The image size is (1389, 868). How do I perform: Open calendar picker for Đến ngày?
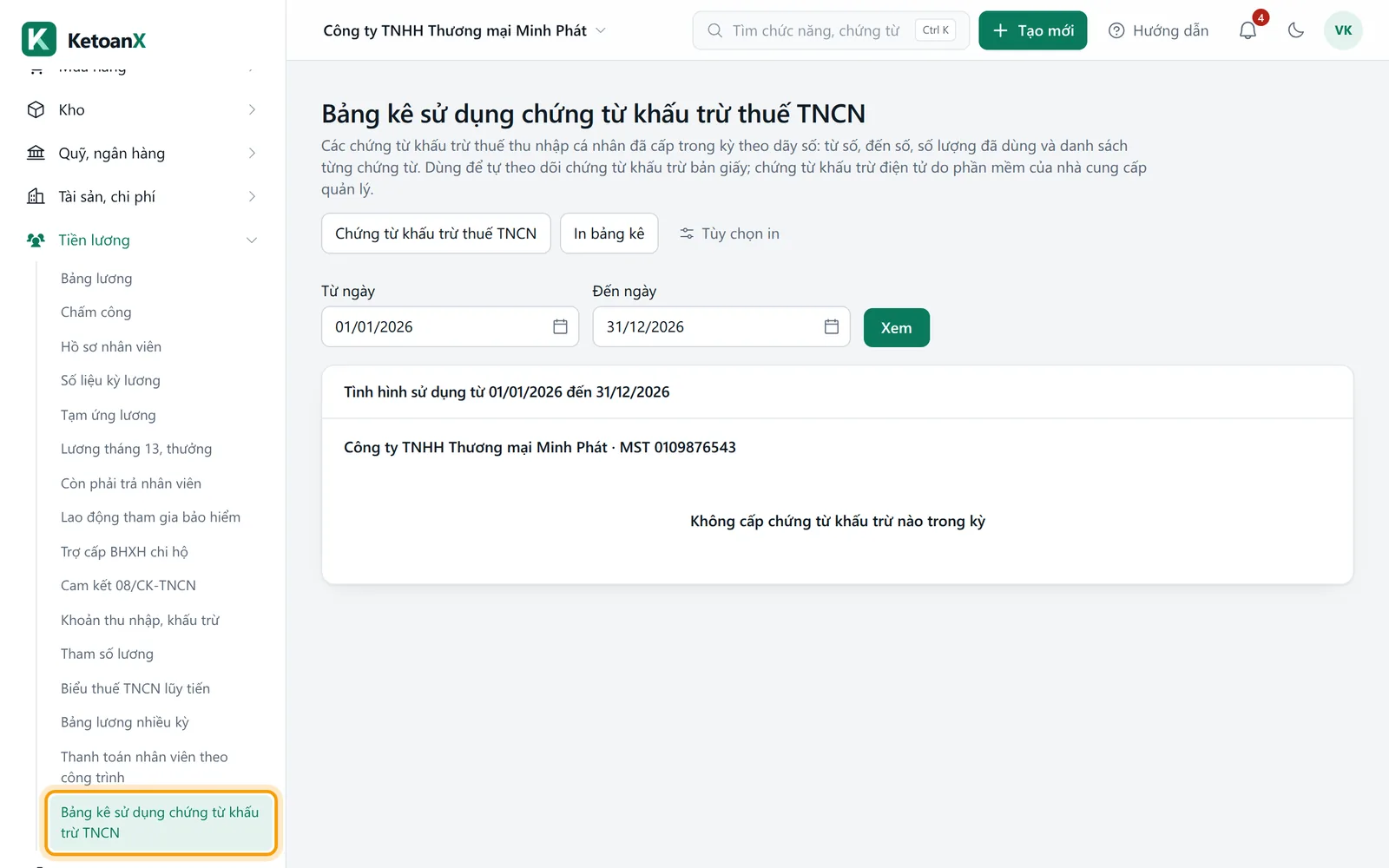pos(831,326)
